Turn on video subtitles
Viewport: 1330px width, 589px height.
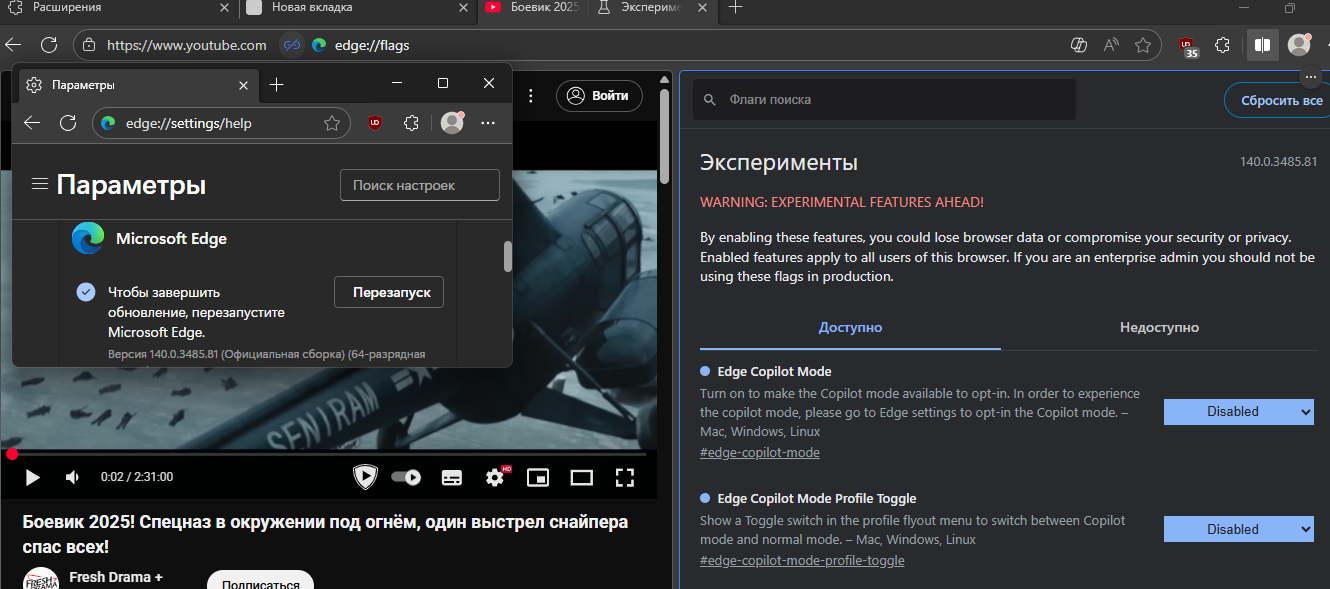click(x=452, y=478)
